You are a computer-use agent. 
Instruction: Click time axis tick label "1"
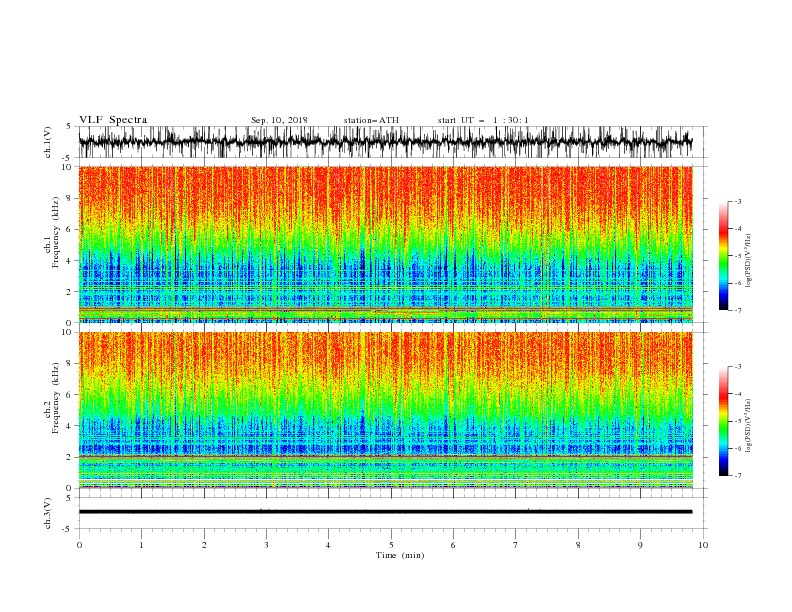coord(141,545)
